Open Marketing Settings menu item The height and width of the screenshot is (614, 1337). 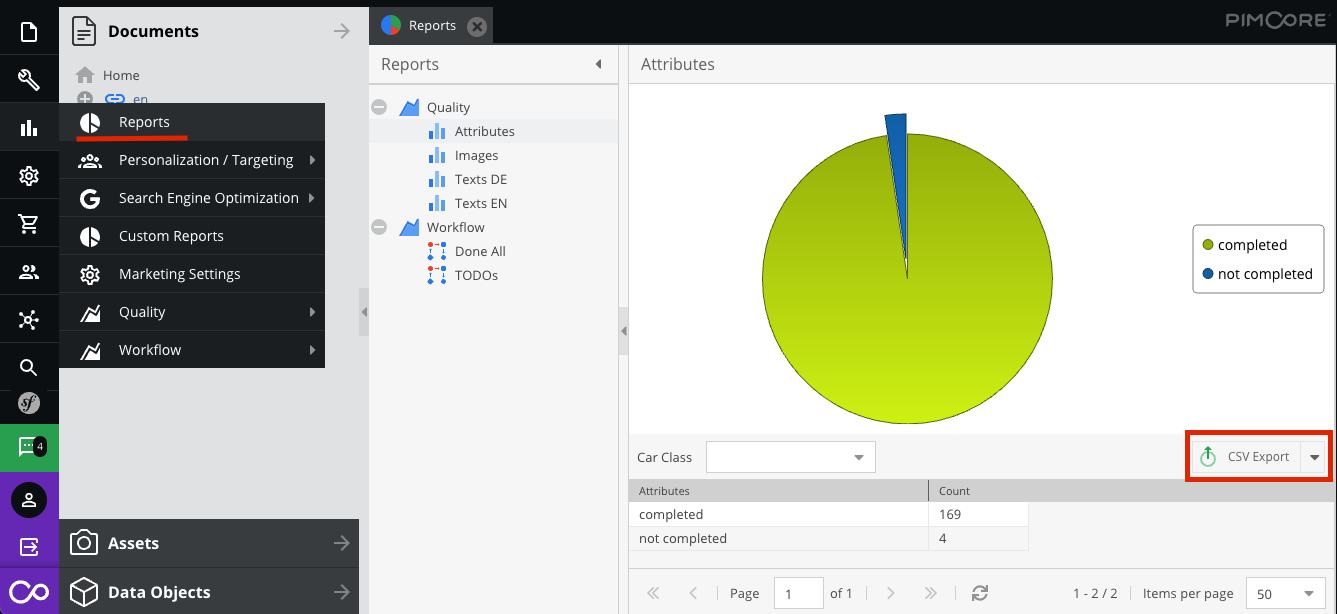coord(179,274)
